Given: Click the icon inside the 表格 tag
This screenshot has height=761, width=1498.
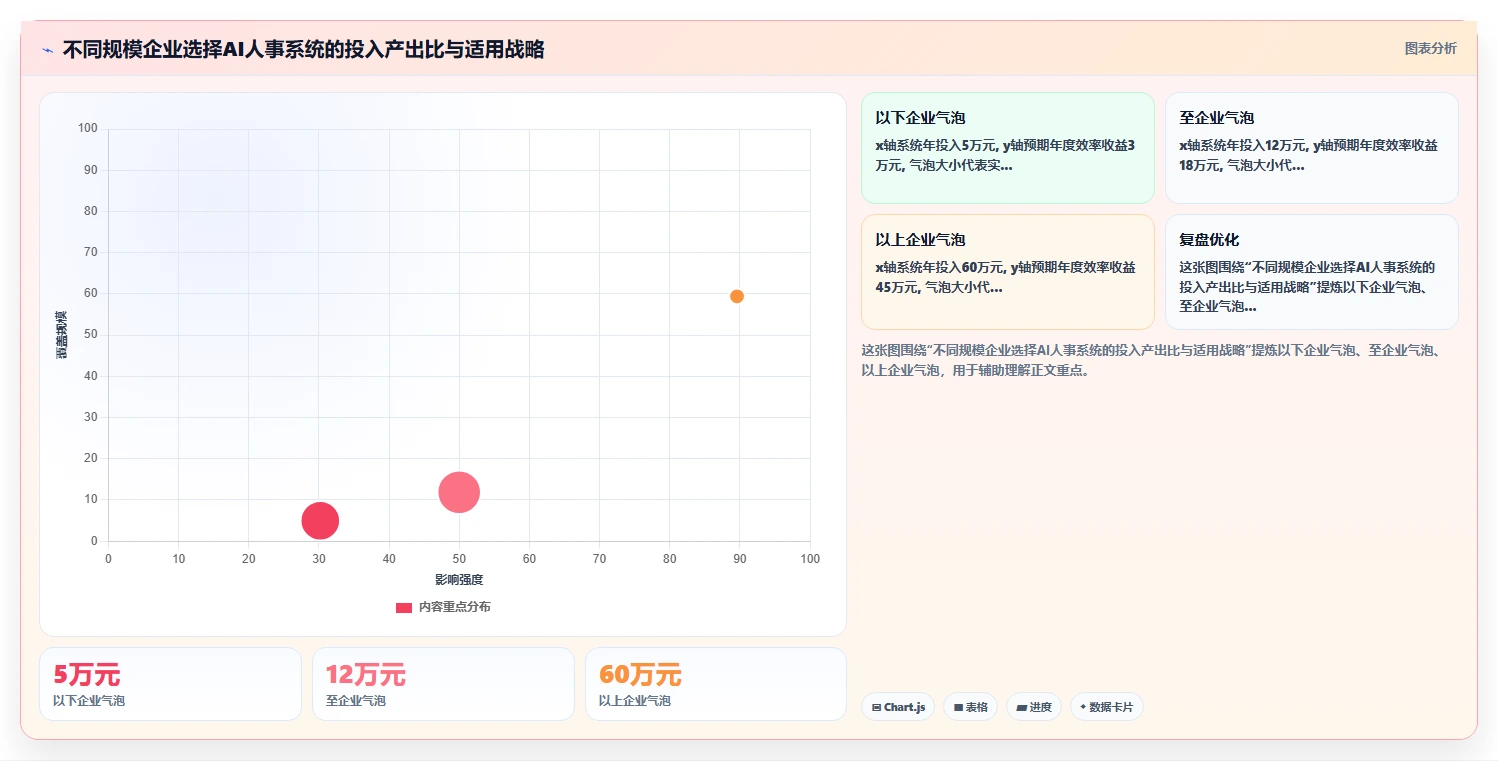Looking at the screenshot, I should point(958,707).
